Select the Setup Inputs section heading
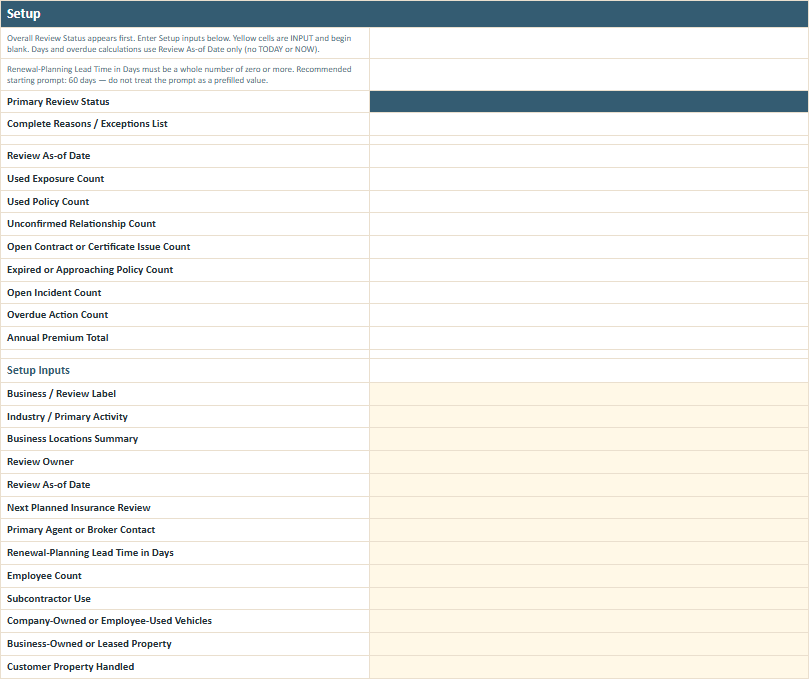This screenshot has width=809, height=679. (x=38, y=370)
